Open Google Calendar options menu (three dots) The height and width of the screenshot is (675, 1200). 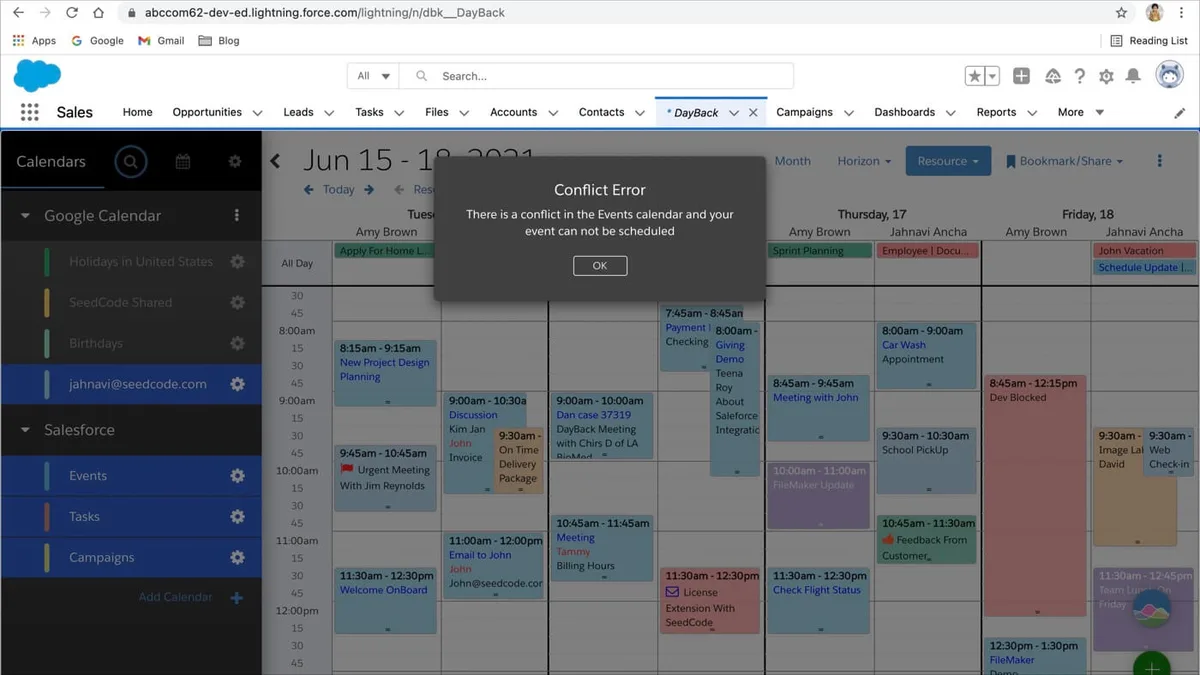(x=237, y=215)
